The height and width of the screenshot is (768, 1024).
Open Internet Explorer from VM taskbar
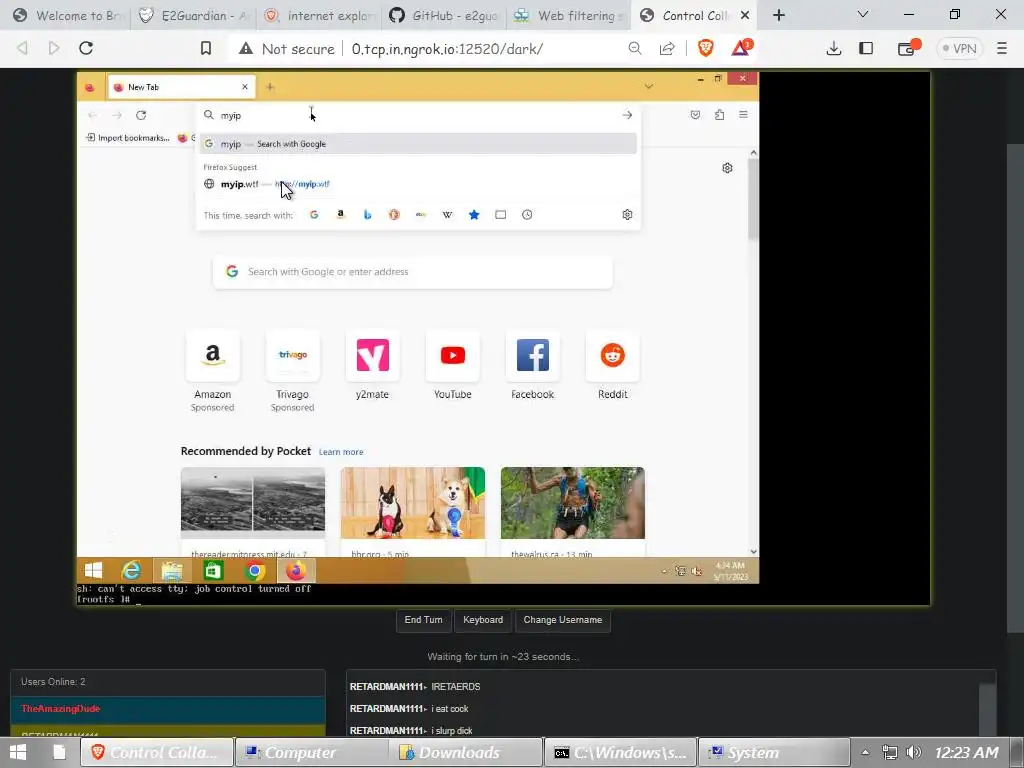pos(131,571)
